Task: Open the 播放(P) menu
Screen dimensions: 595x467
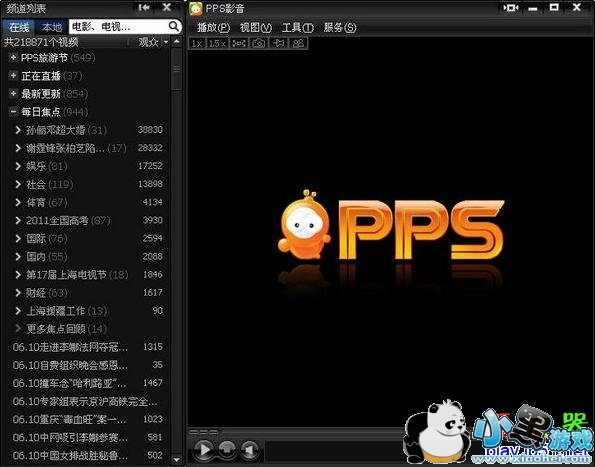Action: (x=214, y=27)
